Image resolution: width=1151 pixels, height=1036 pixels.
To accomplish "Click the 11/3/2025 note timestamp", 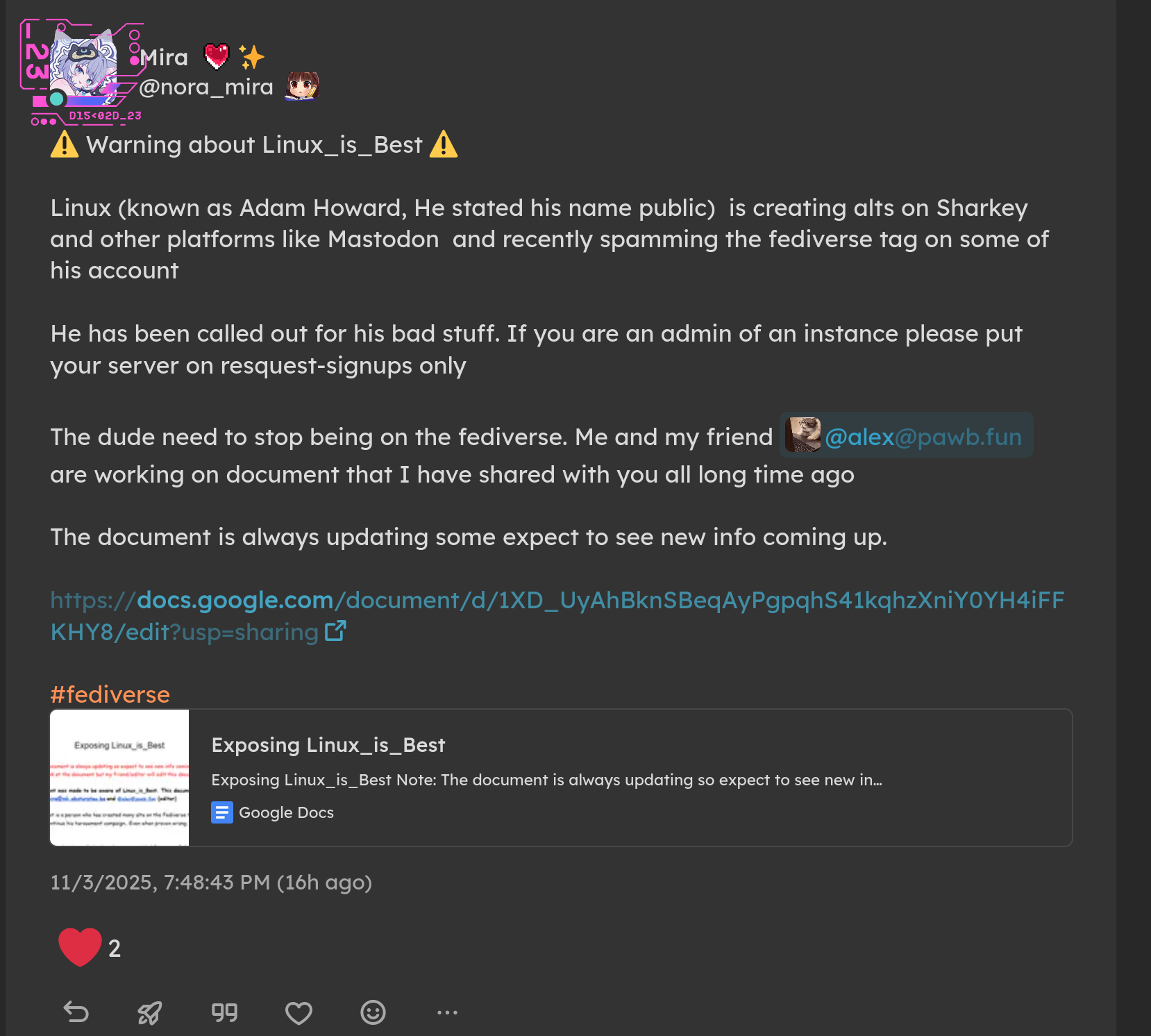I will tap(211, 883).
